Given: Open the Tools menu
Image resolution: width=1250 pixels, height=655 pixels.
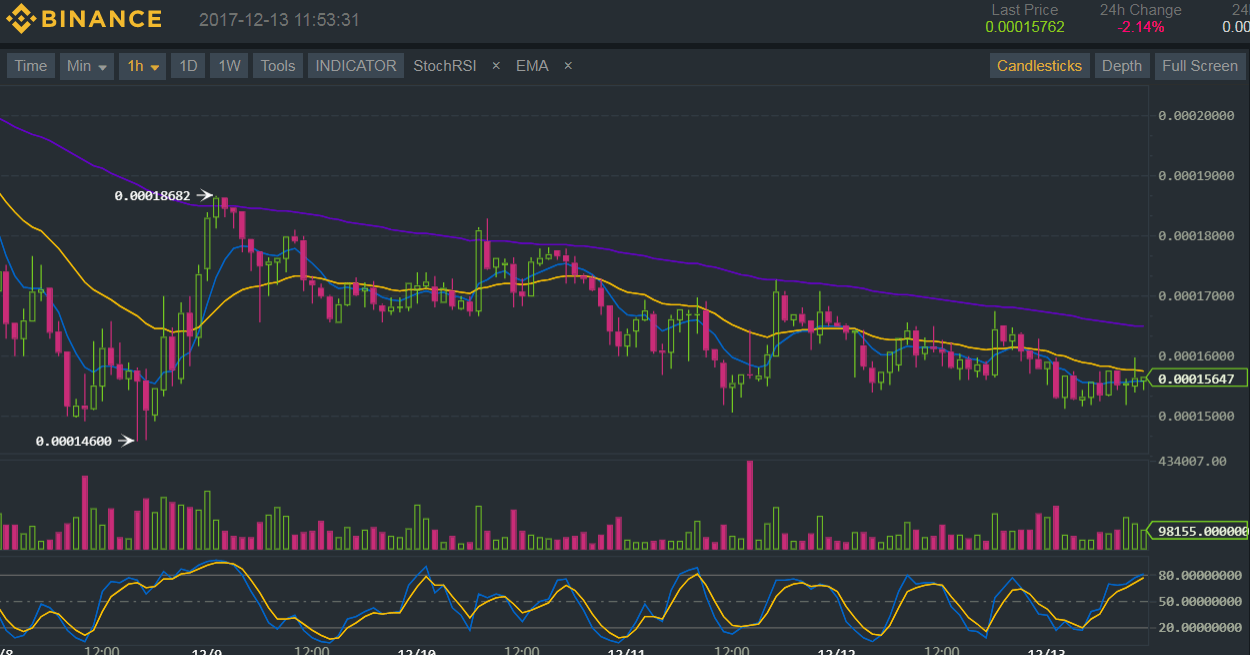Looking at the screenshot, I should (278, 66).
